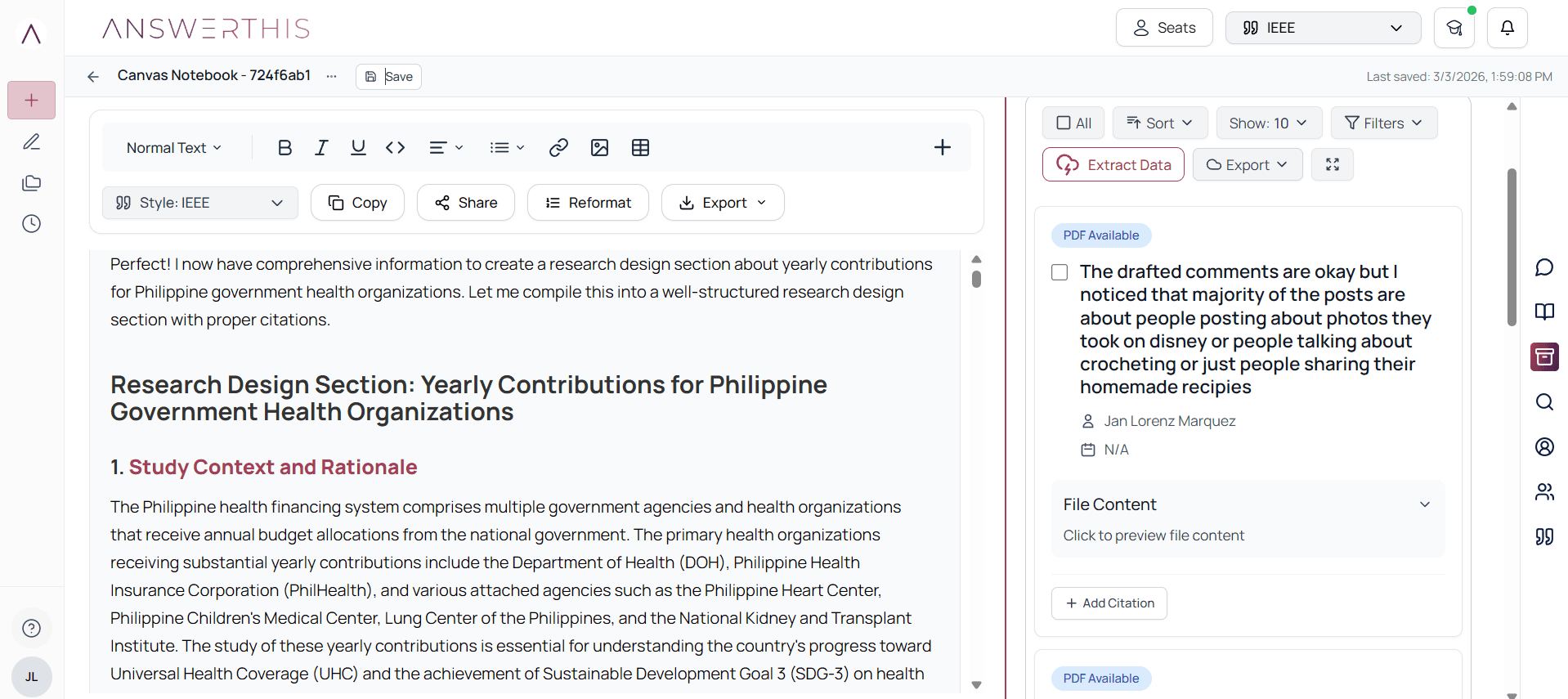
Task: Expand the File Content section
Action: tap(1248, 504)
